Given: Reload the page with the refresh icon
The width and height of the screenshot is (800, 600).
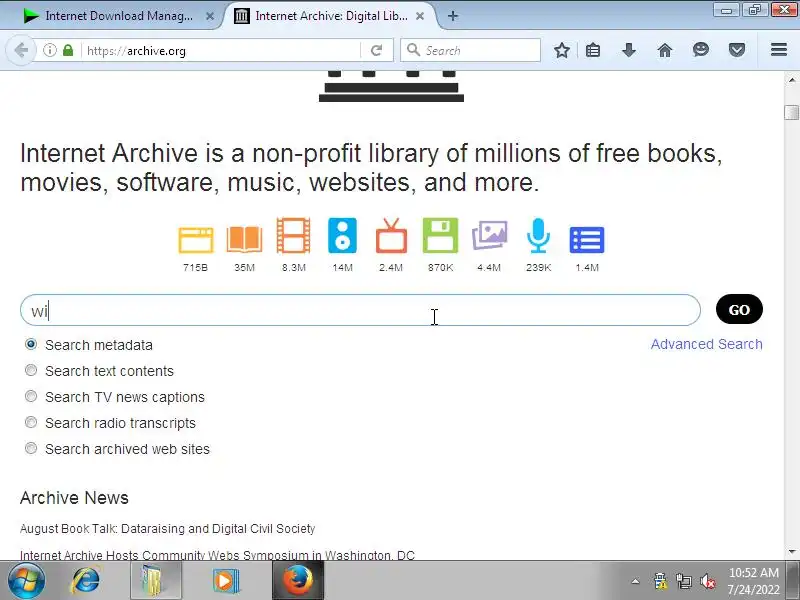Looking at the screenshot, I should (377, 50).
